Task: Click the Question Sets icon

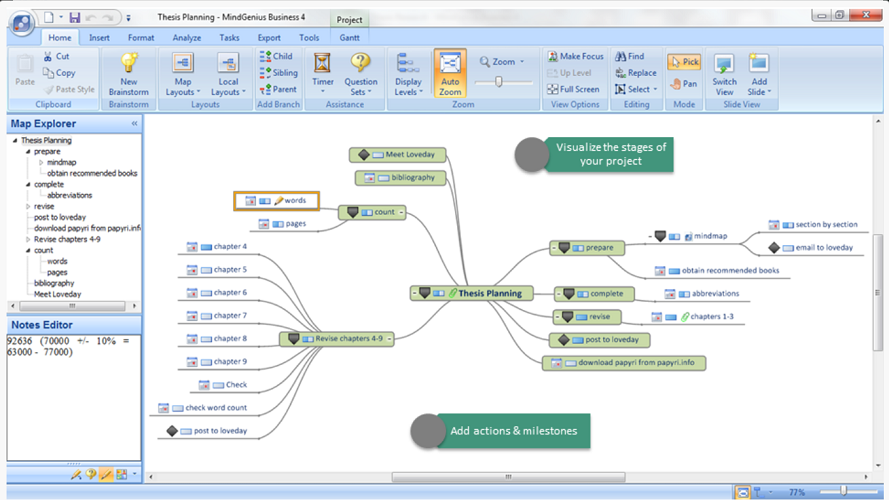Action: 361,64
